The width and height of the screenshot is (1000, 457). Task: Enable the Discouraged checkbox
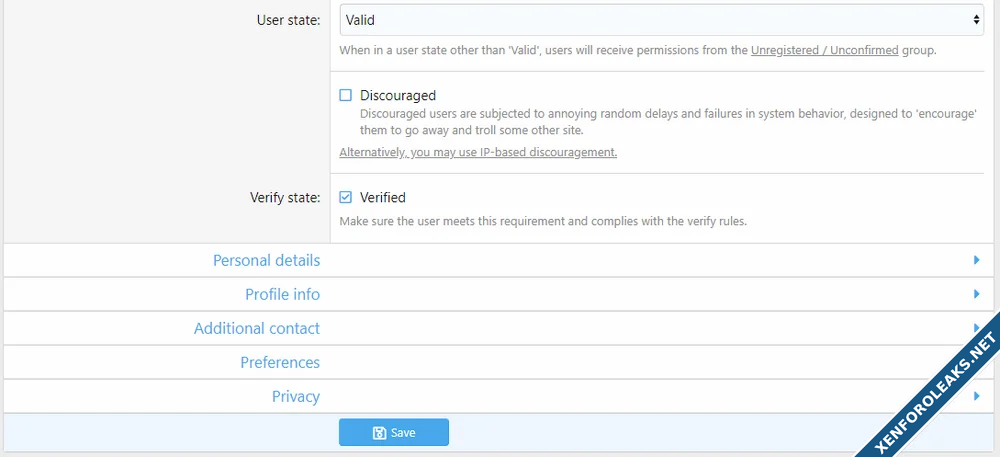pyautogui.click(x=346, y=96)
